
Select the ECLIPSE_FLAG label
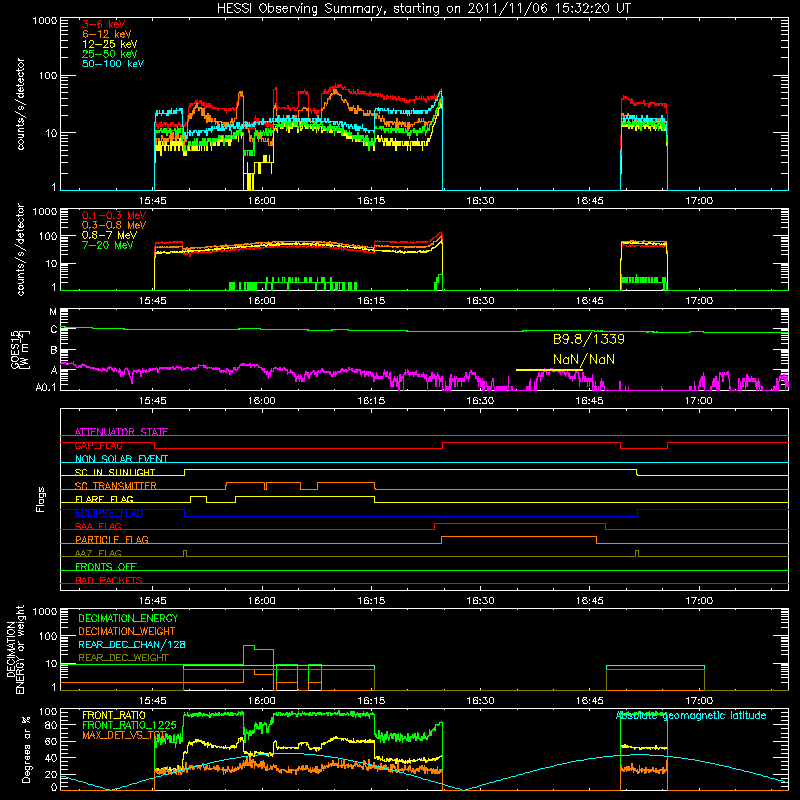click(x=109, y=513)
